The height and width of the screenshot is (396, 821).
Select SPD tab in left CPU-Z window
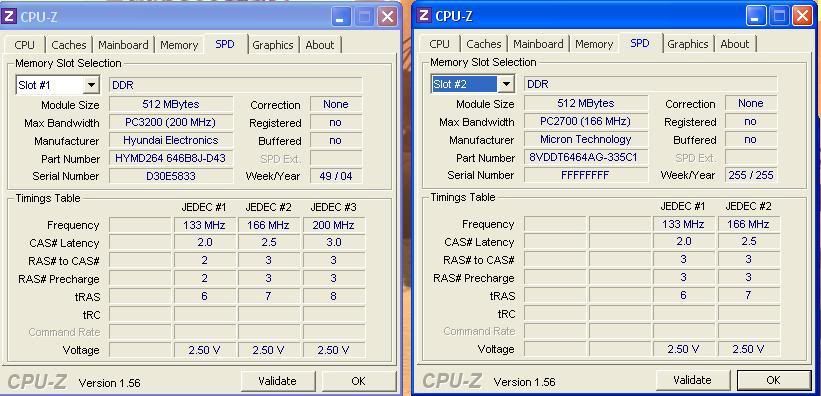coord(225,44)
